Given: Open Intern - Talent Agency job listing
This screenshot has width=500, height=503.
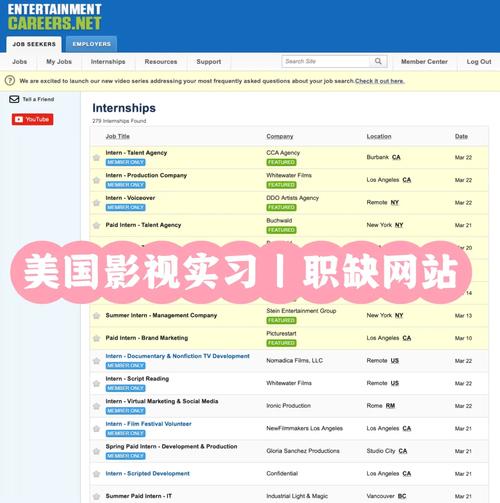Looking at the screenshot, I should point(136,153).
